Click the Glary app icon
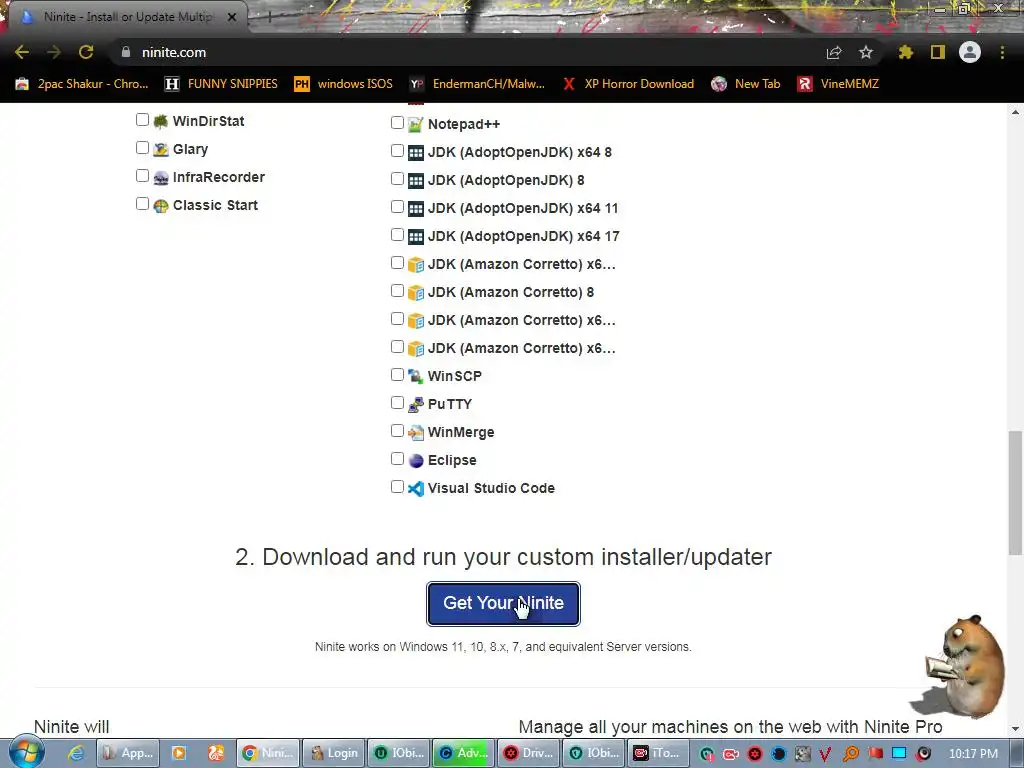Image resolution: width=1024 pixels, height=768 pixels. (161, 150)
